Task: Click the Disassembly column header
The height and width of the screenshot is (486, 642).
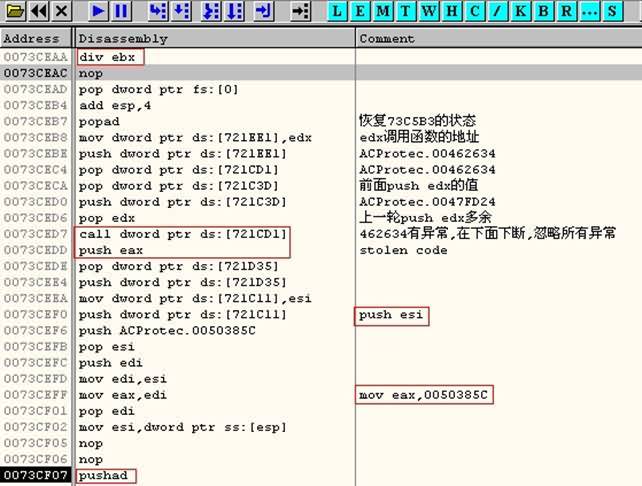Action: 215,39
